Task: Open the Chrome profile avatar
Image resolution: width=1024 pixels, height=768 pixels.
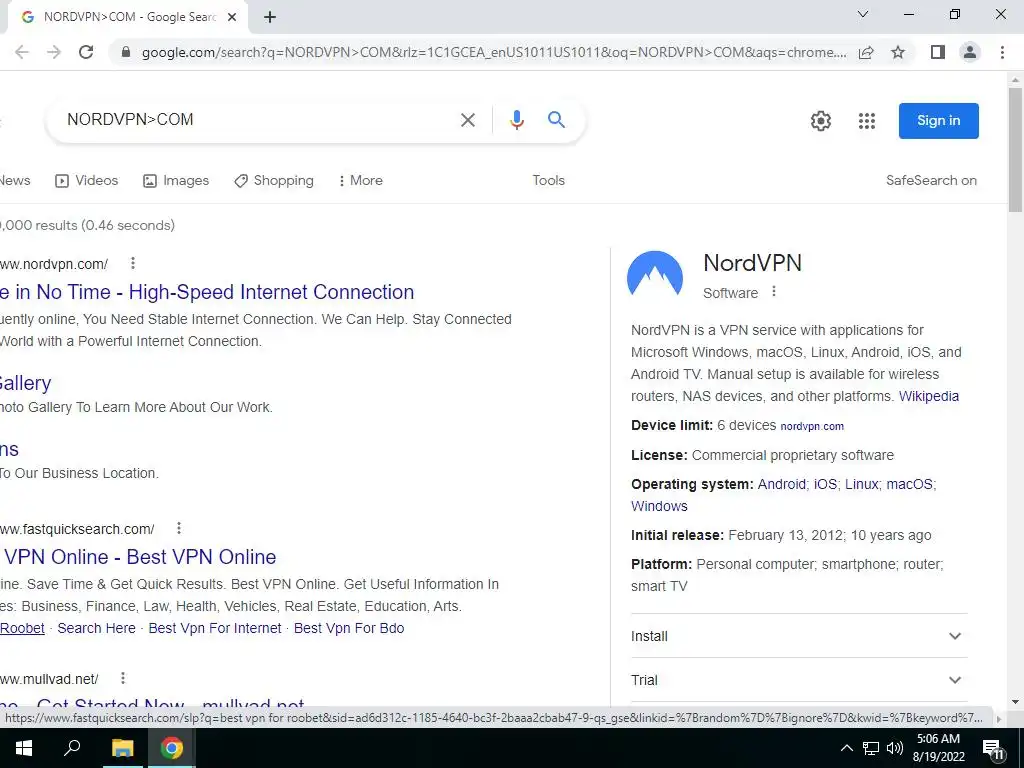Action: click(970, 52)
